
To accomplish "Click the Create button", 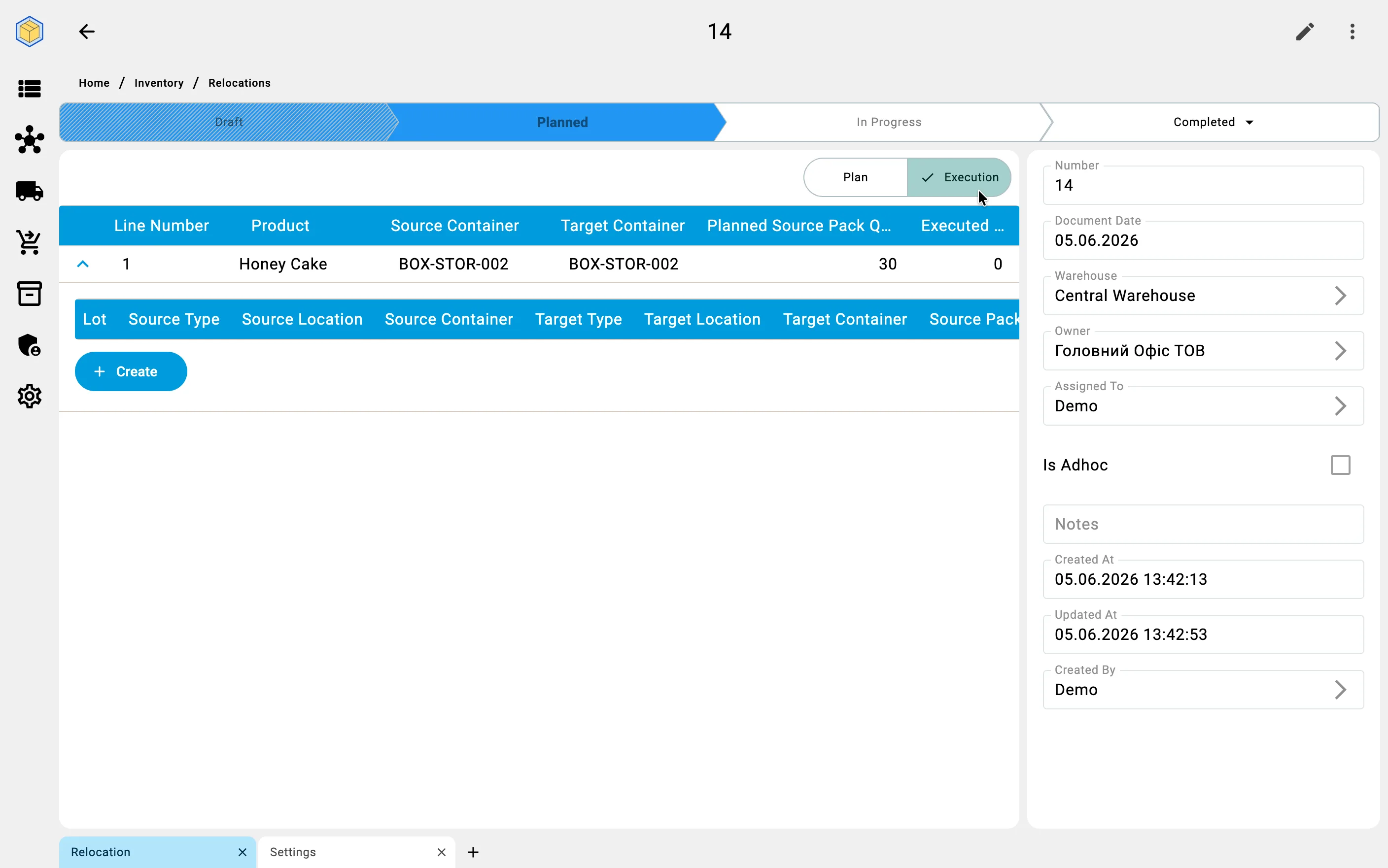I will tap(131, 371).
